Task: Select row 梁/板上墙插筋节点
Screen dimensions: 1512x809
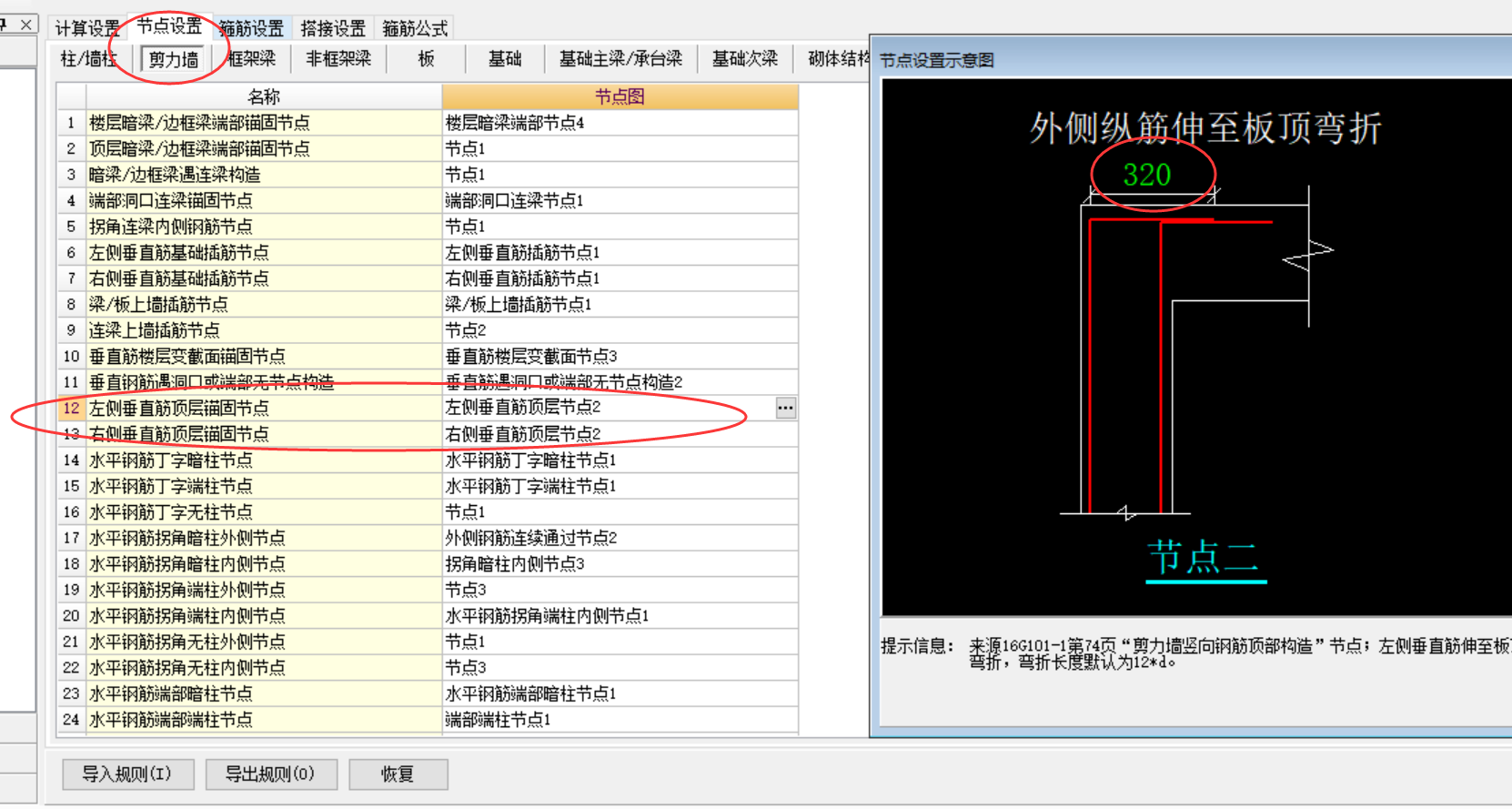Action: [264, 305]
